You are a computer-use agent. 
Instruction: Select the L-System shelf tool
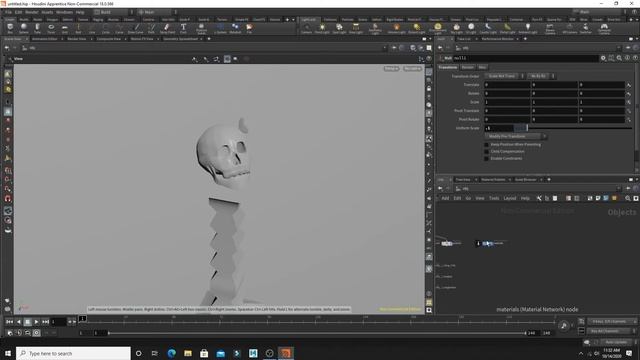(x=220, y=28)
